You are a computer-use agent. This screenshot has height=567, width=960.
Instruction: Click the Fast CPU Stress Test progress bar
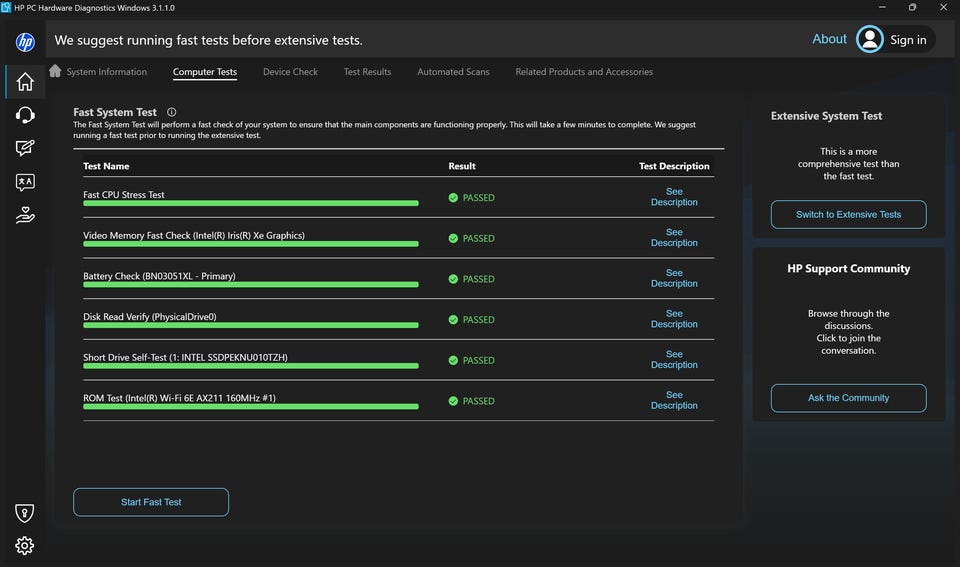point(251,203)
